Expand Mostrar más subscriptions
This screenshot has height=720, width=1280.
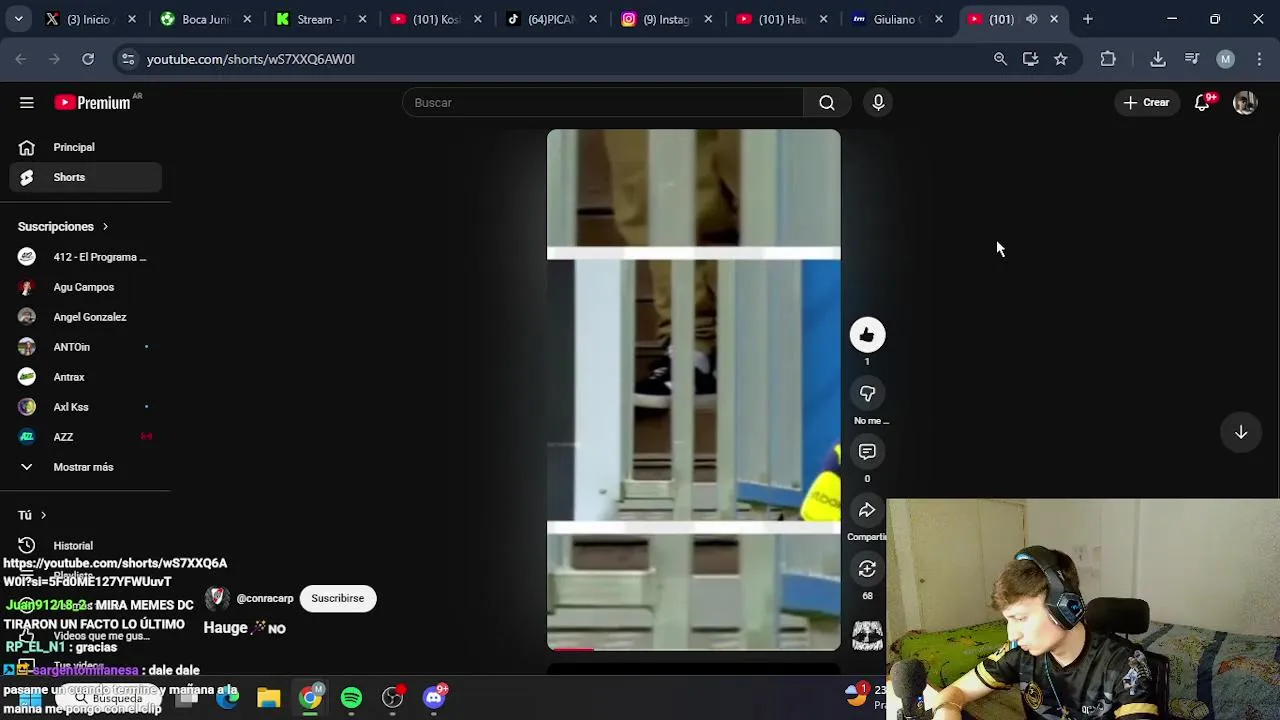[85, 467]
